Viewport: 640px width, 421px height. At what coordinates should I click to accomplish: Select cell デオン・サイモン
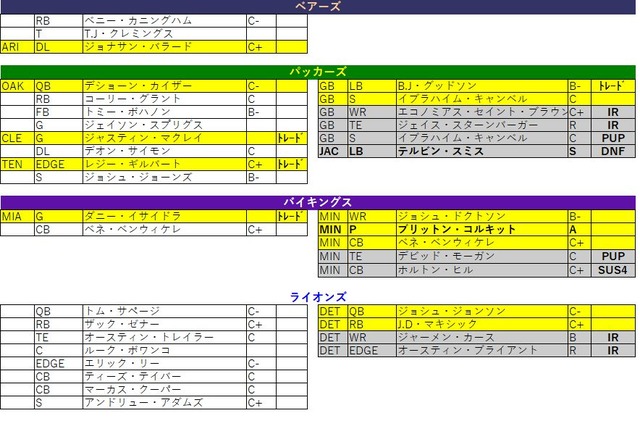click(164, 151)
